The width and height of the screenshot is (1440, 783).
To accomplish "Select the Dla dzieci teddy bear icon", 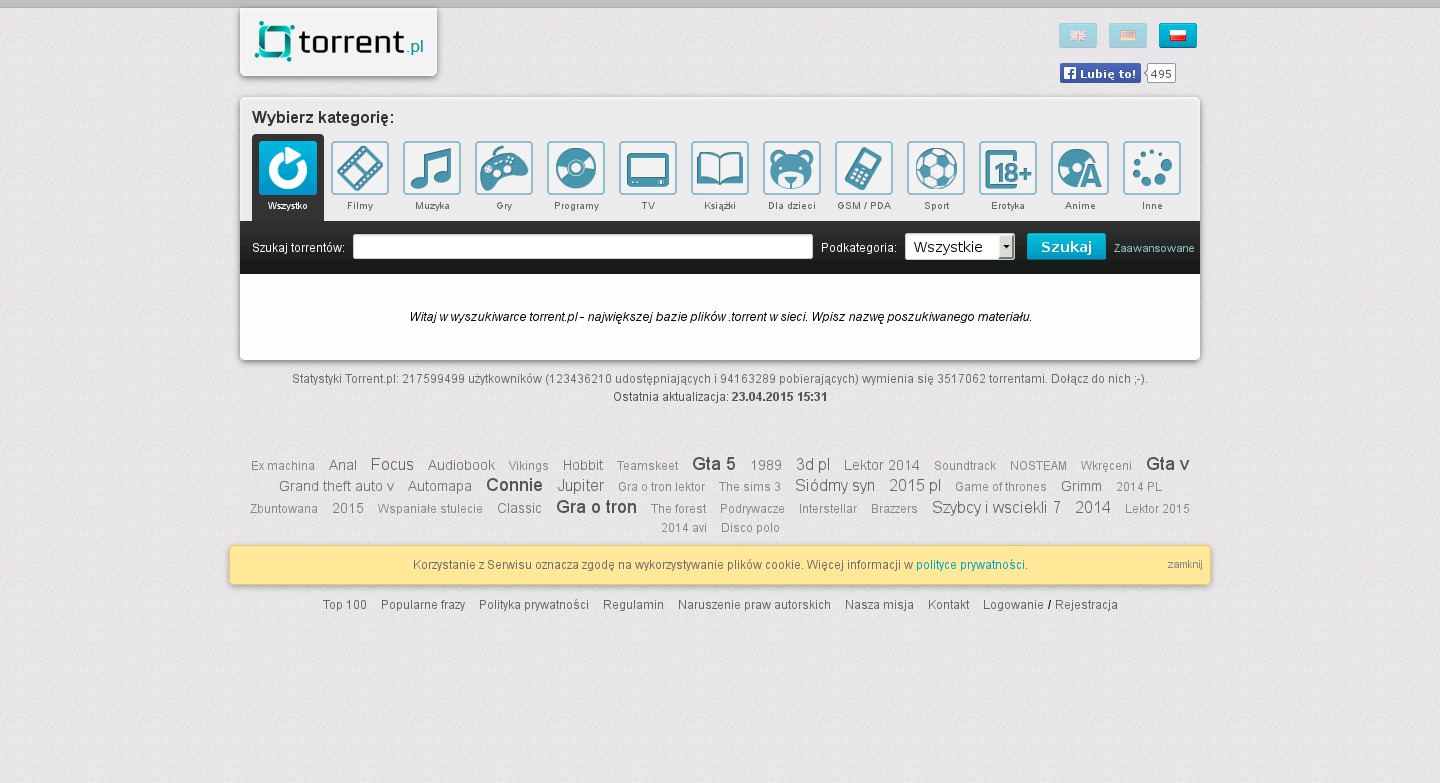I will 792,168.
